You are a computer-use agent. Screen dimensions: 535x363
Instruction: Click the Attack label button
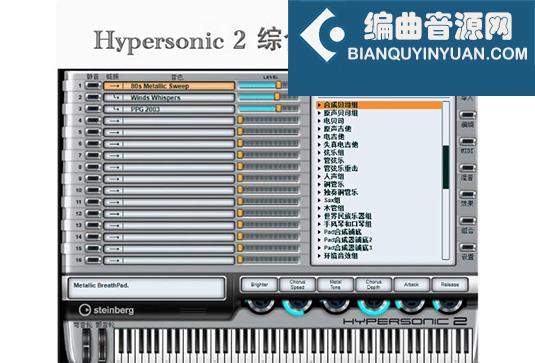pos(411,285)
